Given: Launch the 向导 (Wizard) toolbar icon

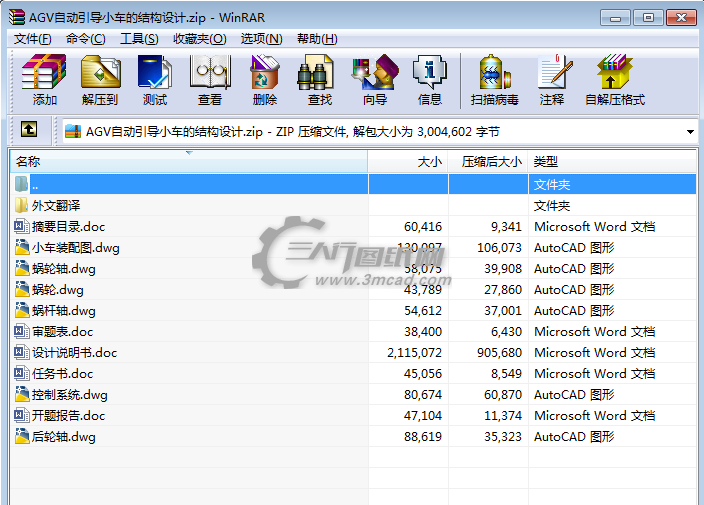Looking at the screenshot, I should pyautogui.click(x=375, y=71).
